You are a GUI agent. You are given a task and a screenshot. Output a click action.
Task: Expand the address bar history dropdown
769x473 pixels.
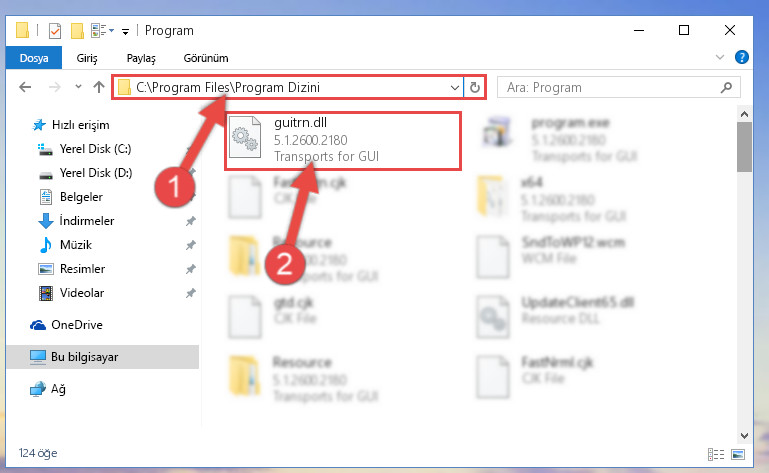coord(455,87)
